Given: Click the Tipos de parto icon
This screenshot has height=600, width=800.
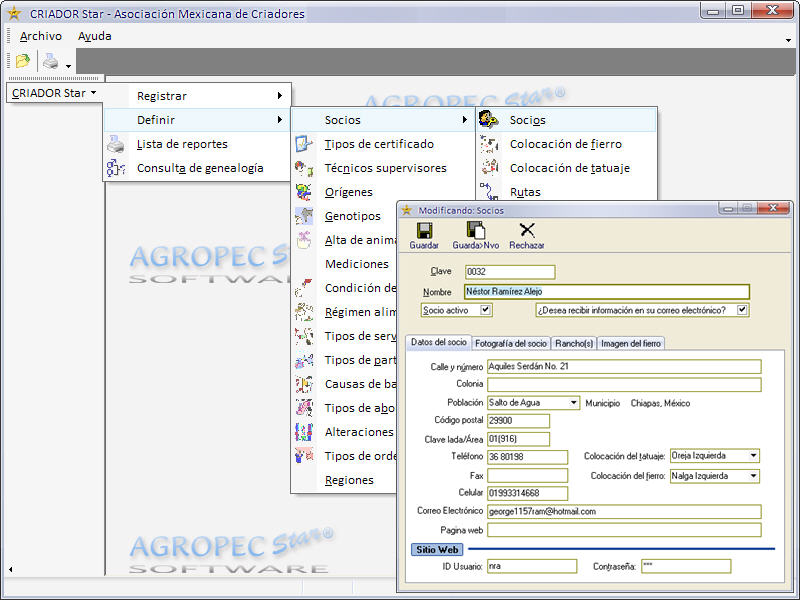Looking at the screenshot, I should click(304, 360).
